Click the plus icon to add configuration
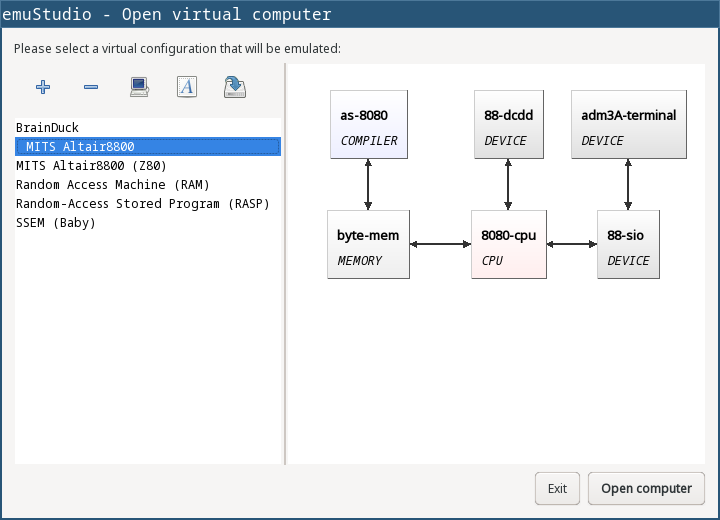 coord(43,87)
